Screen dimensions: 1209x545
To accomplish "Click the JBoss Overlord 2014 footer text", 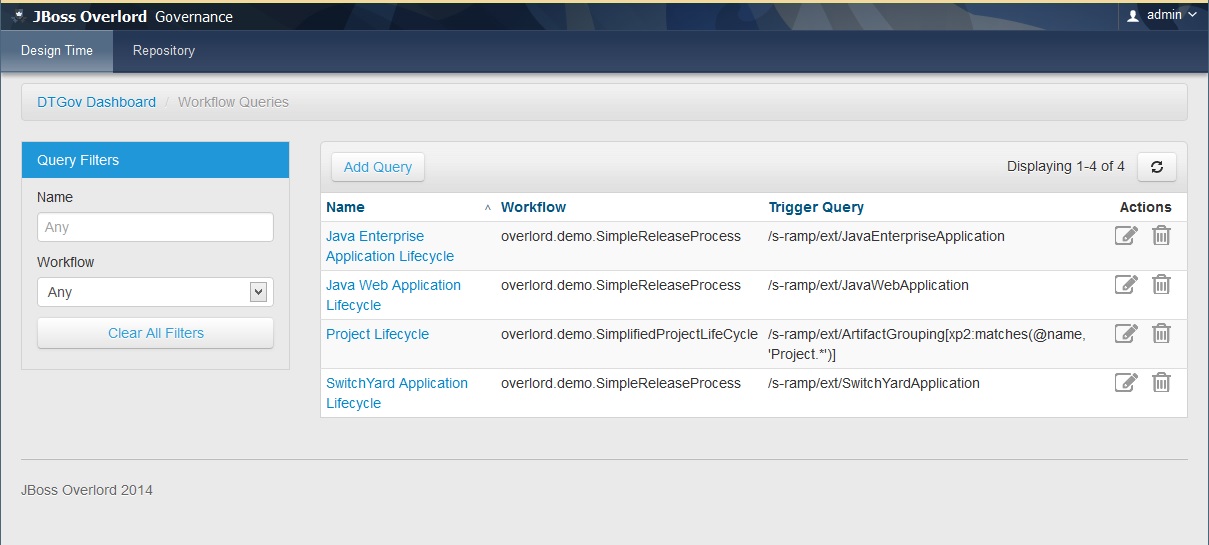I will tap(87, 490).
